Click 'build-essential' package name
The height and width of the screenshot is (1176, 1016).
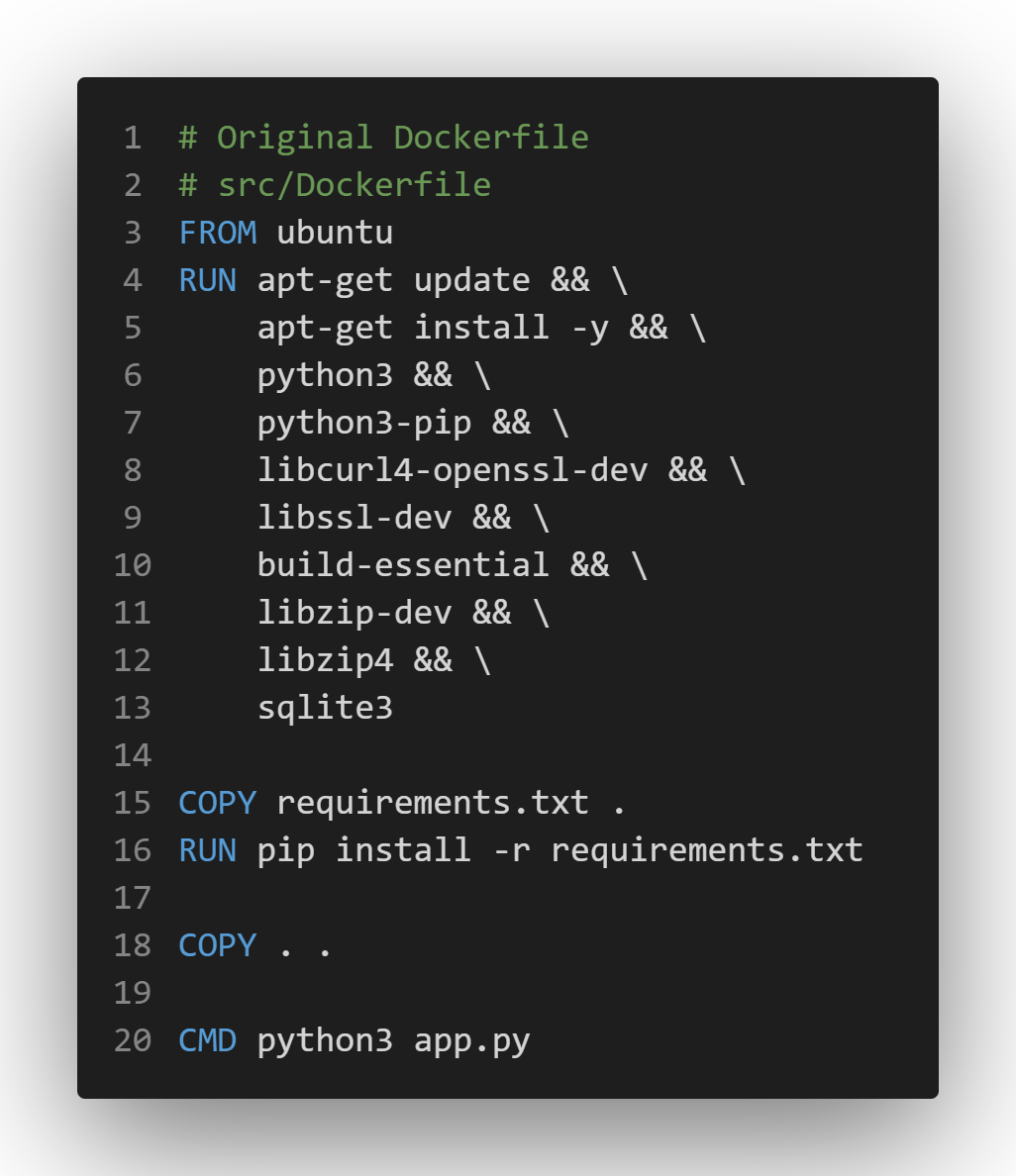402,565
